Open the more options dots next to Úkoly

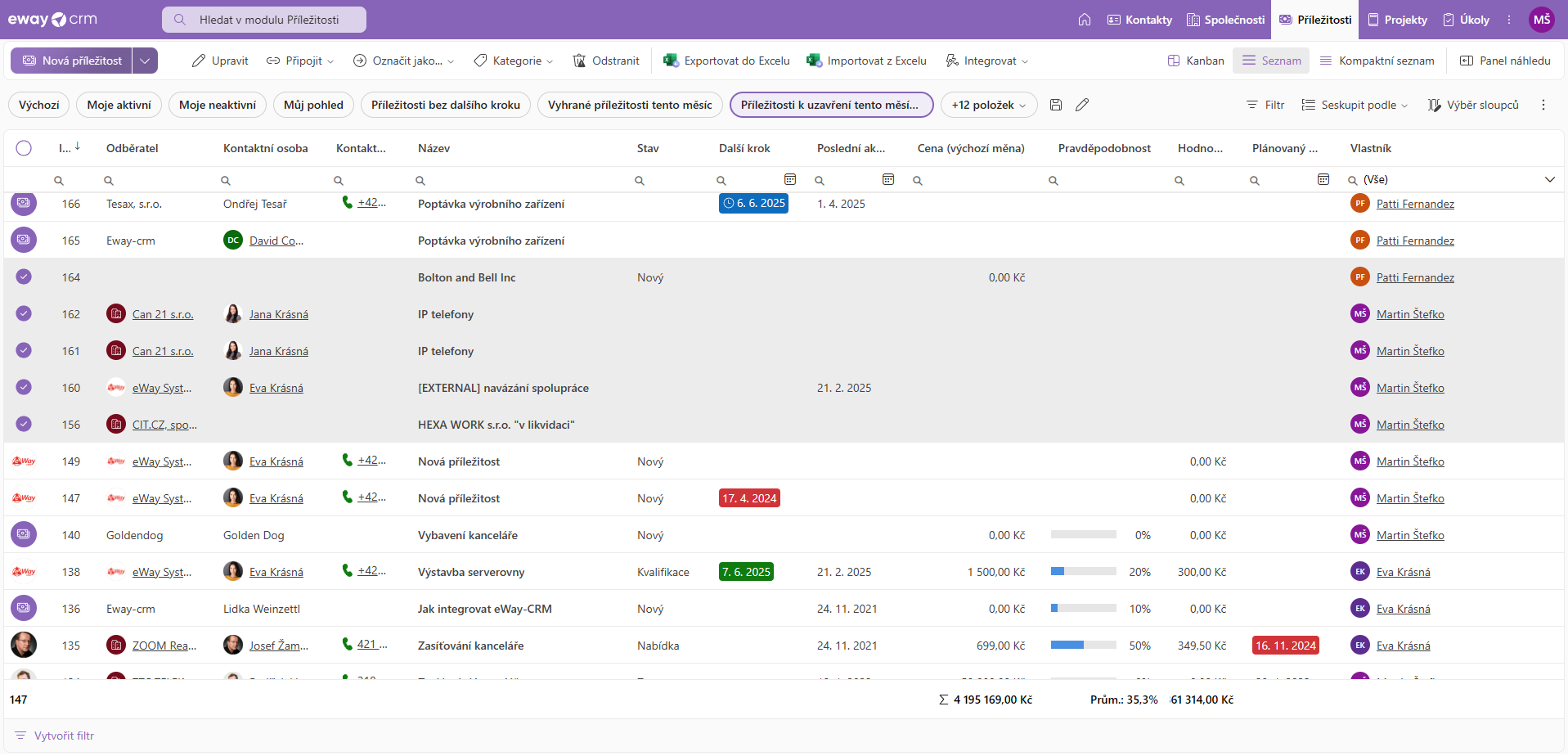[x=1509, y=20]
